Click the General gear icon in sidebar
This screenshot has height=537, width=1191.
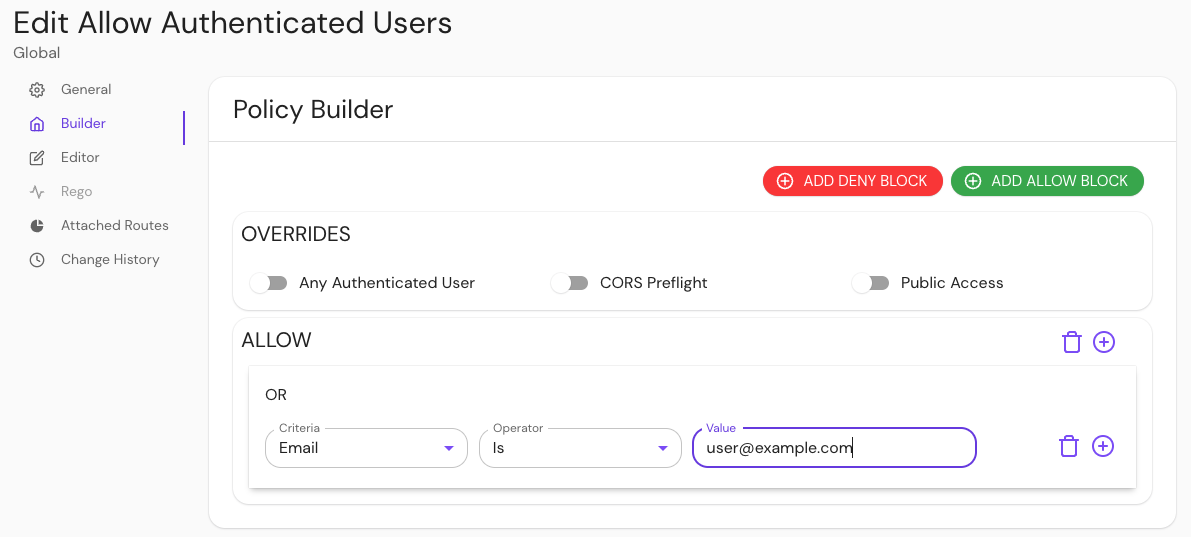[37, 90]
